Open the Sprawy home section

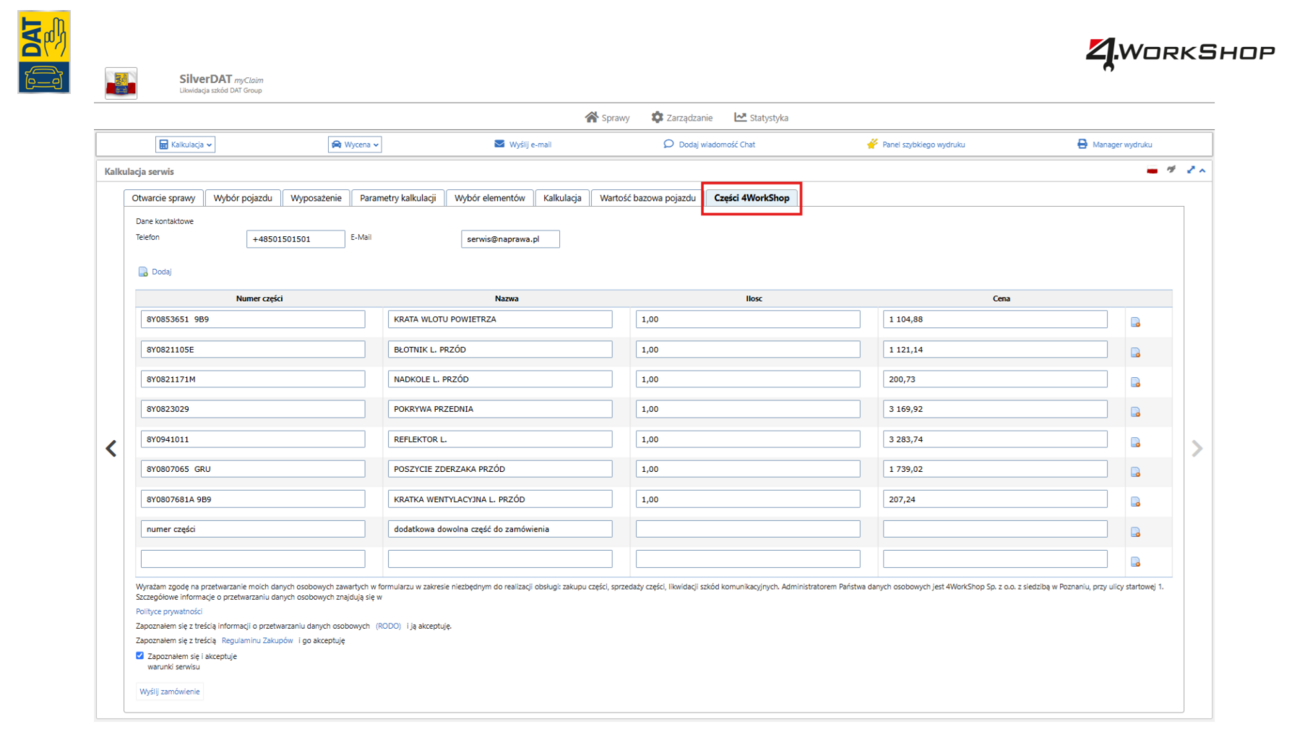click(607, 118)
